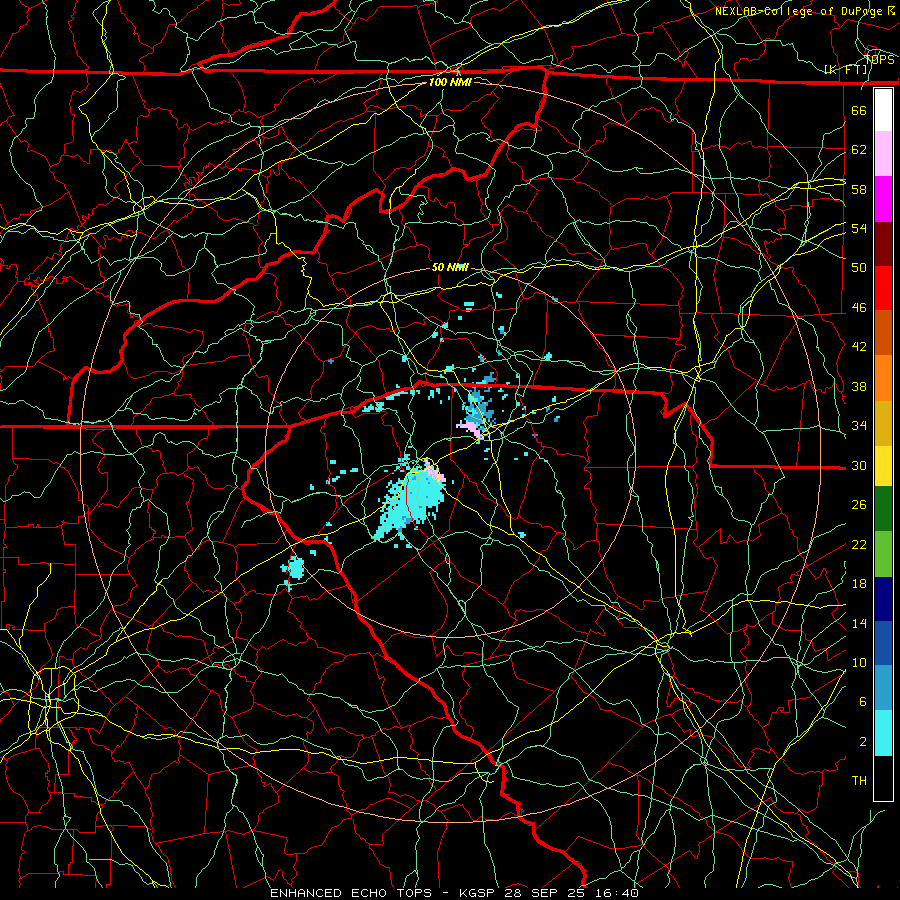900x900 pixels.
Task: Click the 66 legend scale value
Action: tap(859, 110)
